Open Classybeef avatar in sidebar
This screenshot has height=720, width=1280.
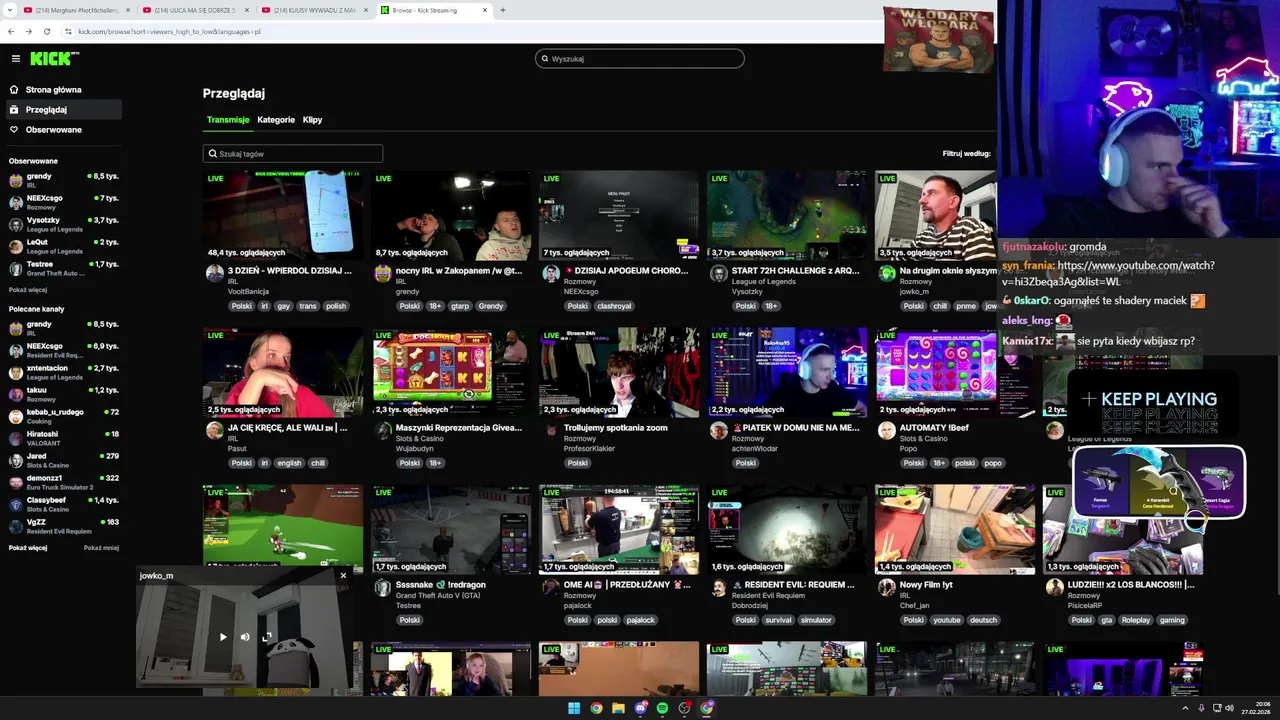click(16, 504)
